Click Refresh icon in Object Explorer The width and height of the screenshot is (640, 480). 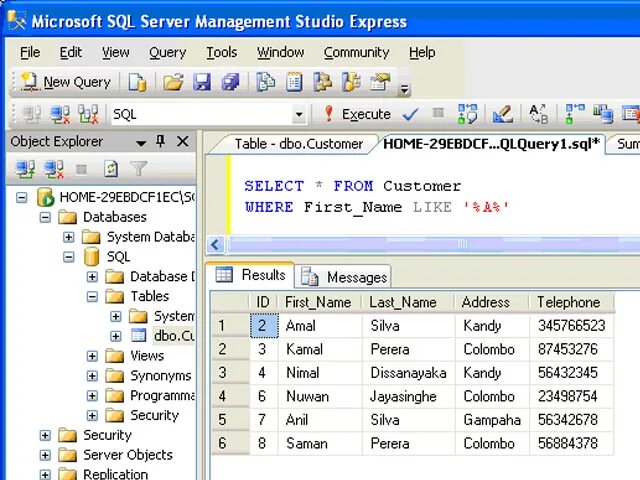tap(111, 169)
